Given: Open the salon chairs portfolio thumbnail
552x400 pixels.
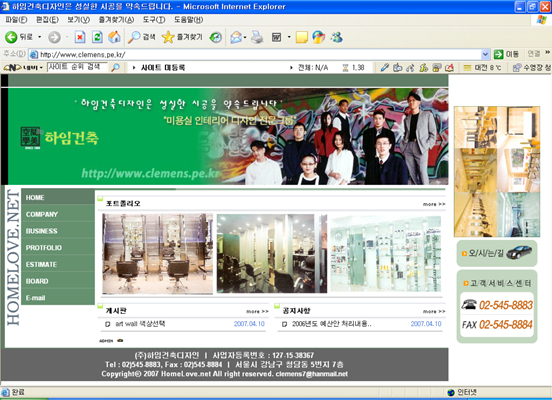Looking at the screenshot, I should point(157,254).
